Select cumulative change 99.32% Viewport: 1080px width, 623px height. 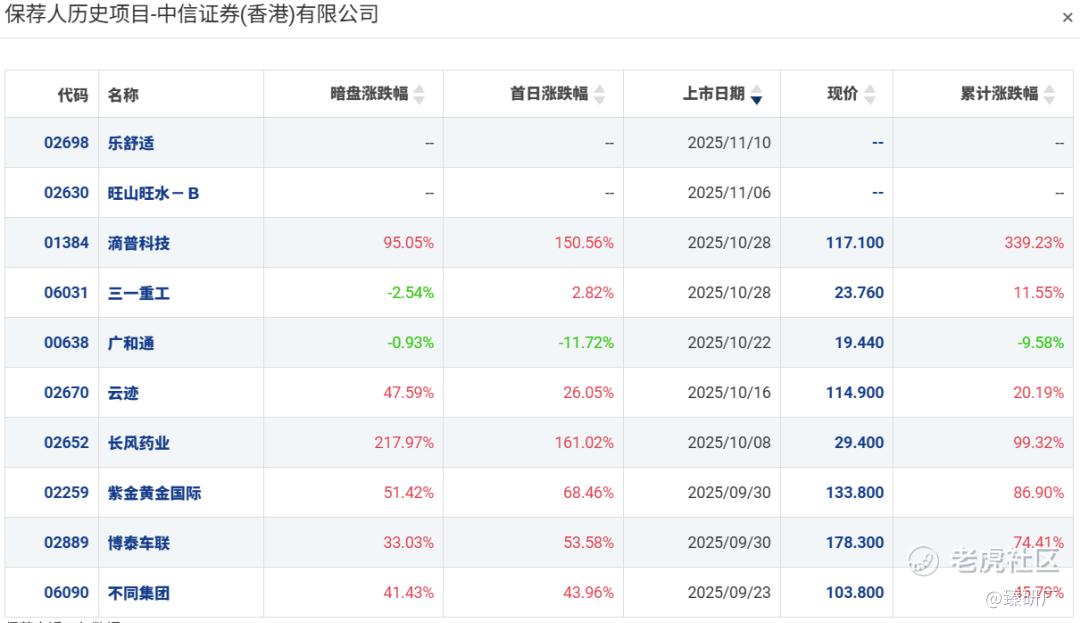coord(1039,442)
